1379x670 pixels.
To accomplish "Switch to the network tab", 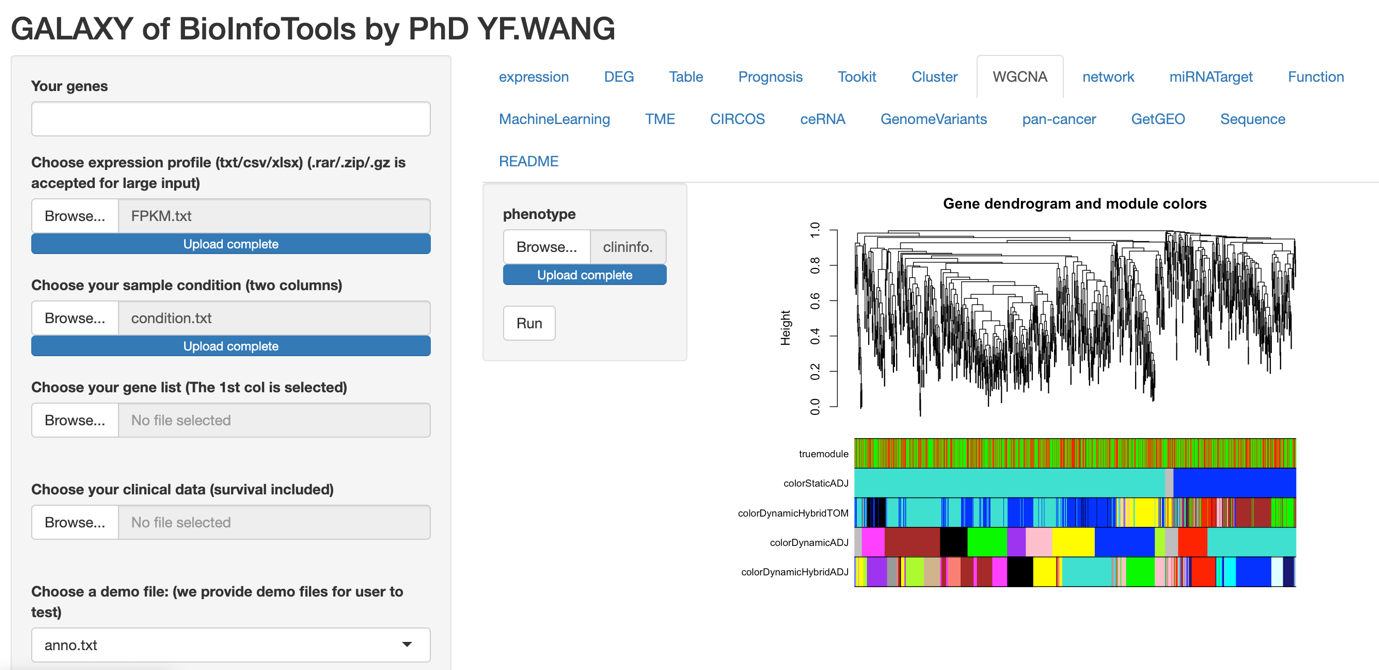I will coord(1107,77).
